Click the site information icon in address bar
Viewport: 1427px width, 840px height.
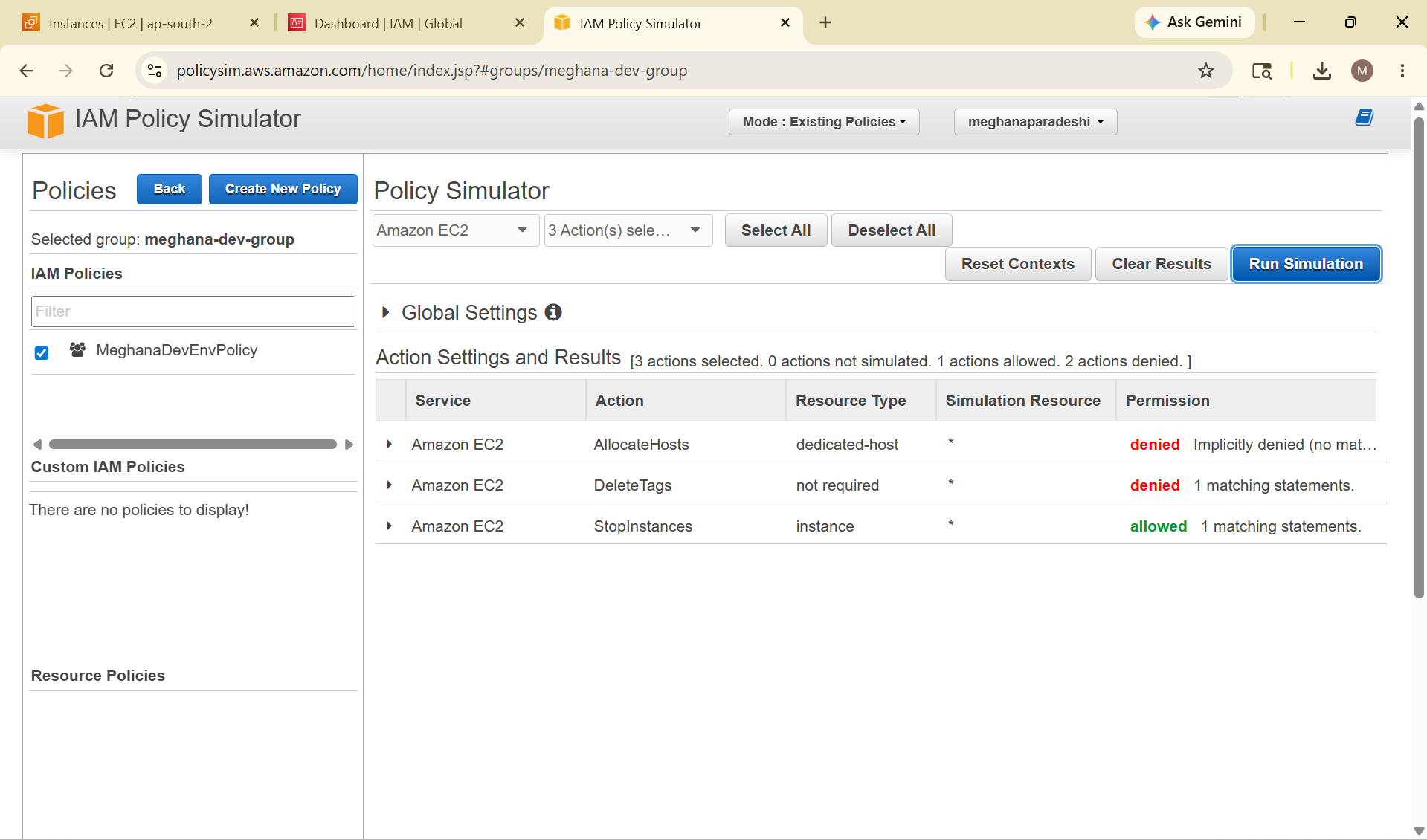[155, 71]
